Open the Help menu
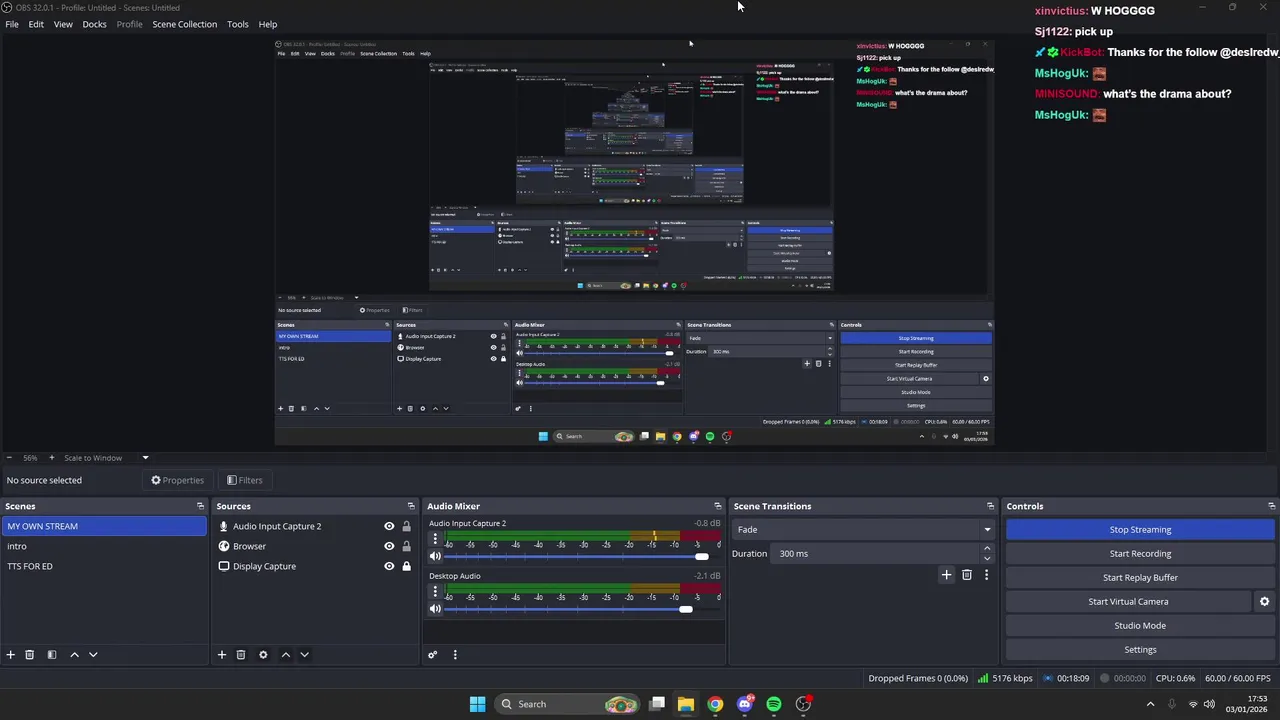The width and height of the screenshot is (1280, 720). [x=268, y=24]
